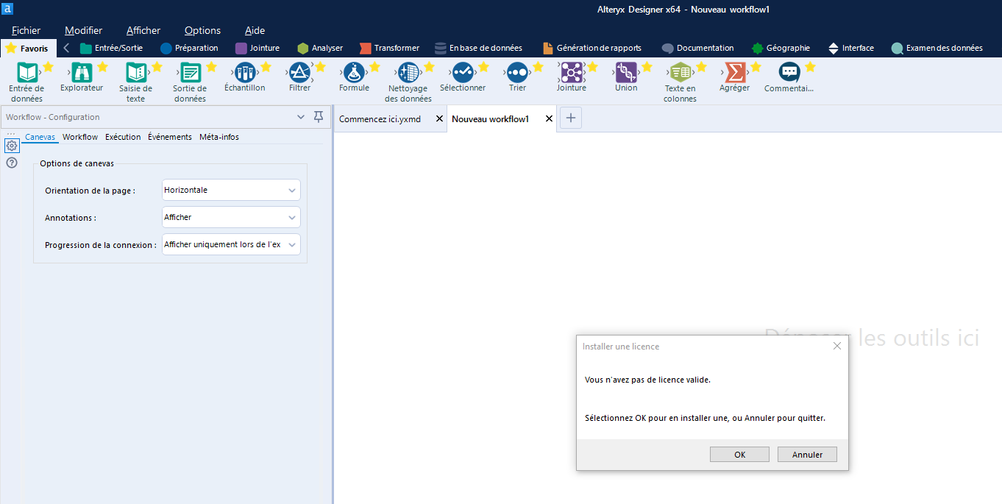Add a new workflow tab
Image resolution: width=1002 pixels, height=504 pixels.
point(571,118)
